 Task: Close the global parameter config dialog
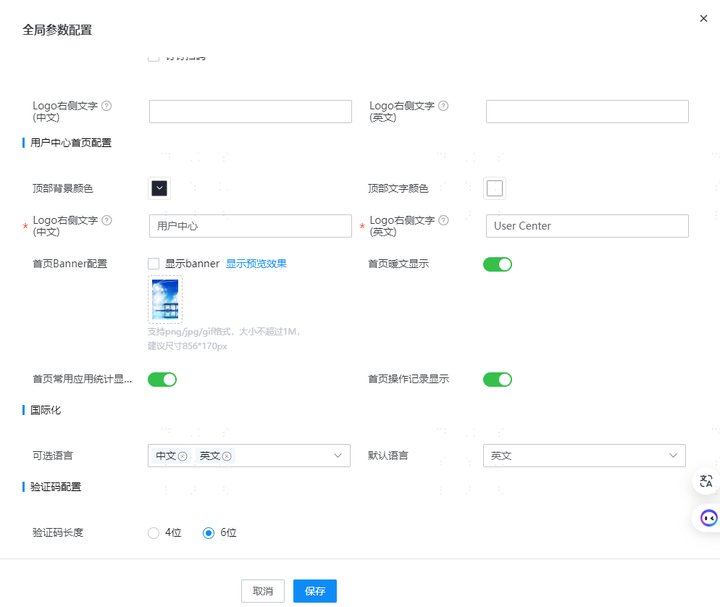(703, 18)
